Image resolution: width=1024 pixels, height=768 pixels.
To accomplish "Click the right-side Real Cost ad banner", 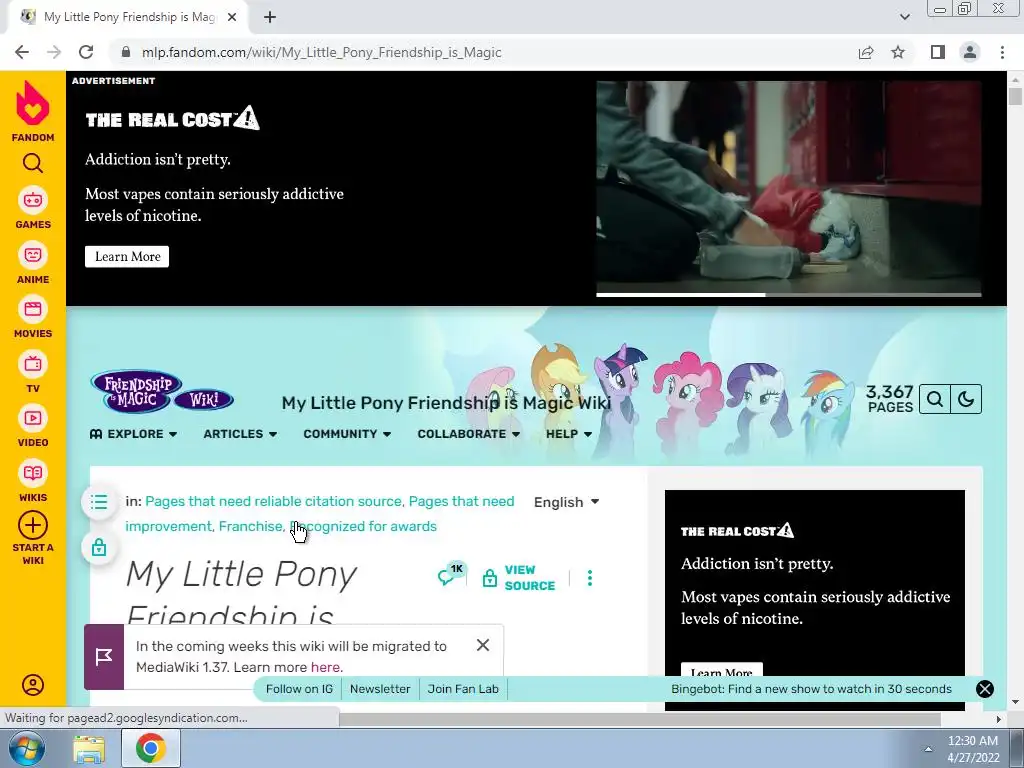I will [x=814, y=600].
